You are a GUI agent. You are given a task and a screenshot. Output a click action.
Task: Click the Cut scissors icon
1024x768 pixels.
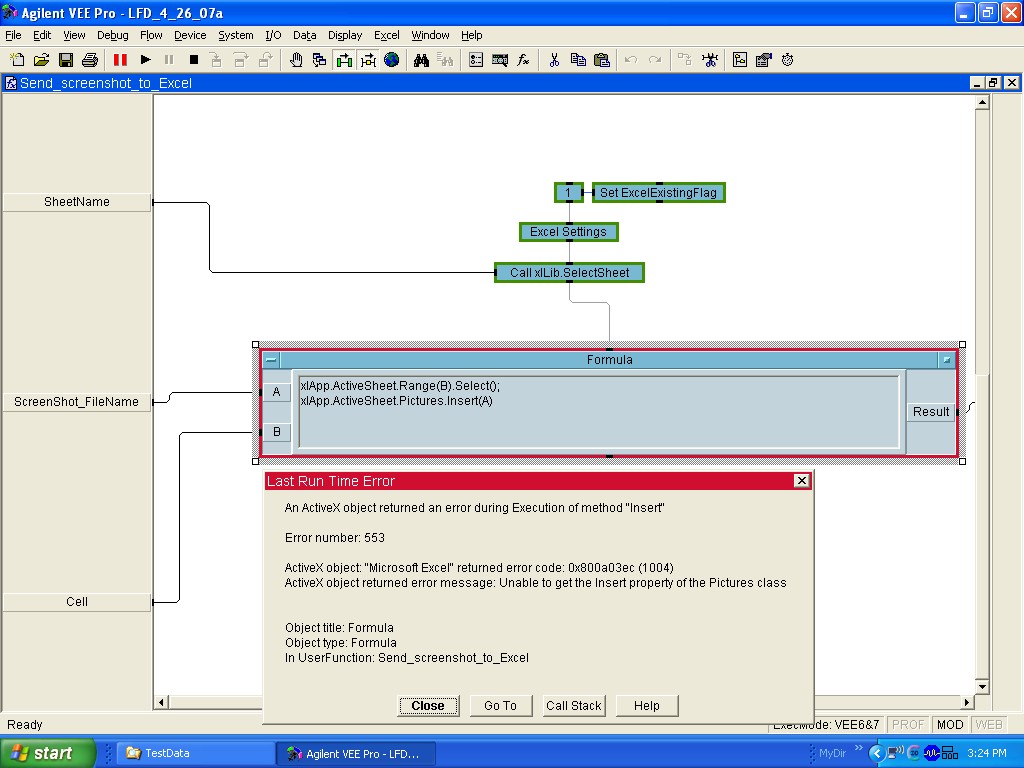pyautogui.click(x=553, y=60)
